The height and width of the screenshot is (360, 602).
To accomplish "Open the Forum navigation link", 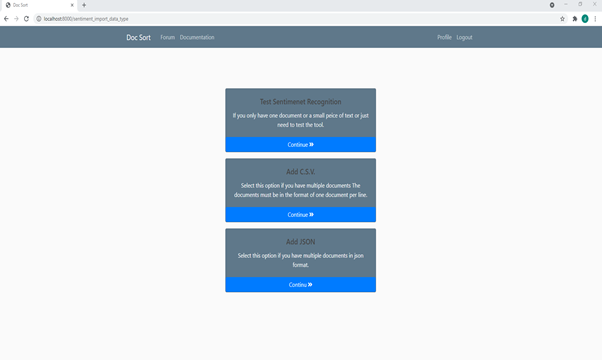I will pos(167,37).
